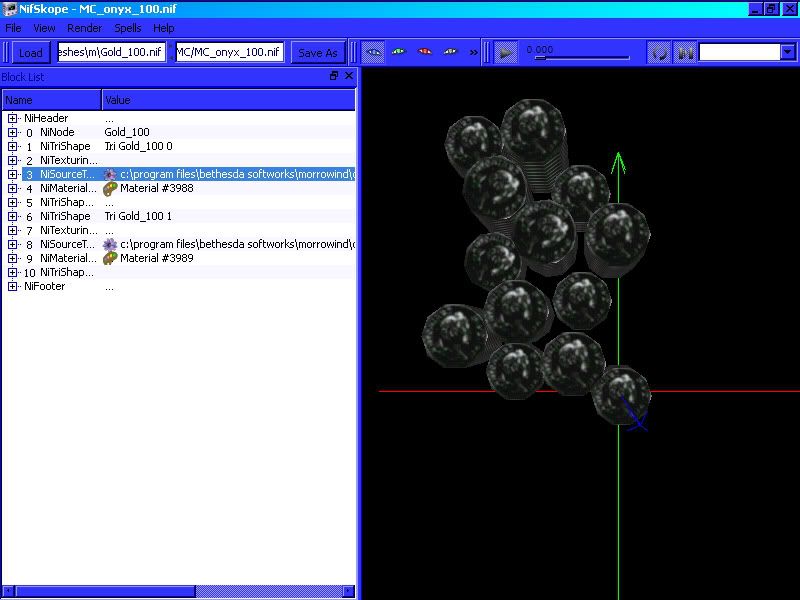800x600 pixels.
Task: Click flower texture icon in block 3
Action: (110, 174)
